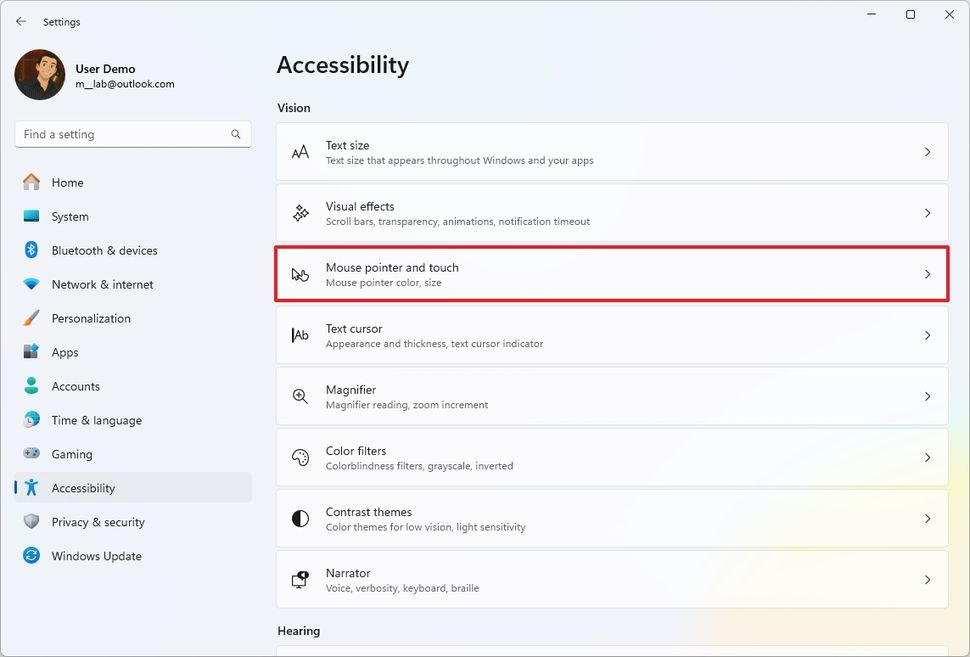This screenshot has height=657, width=970.
Task: Expand the Contrast themes chevron
Action: [926, 518]
